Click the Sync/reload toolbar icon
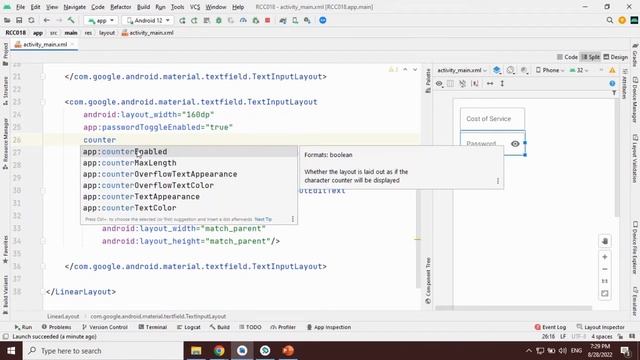This screenshot has width=640, height=360. click(31, 20)
